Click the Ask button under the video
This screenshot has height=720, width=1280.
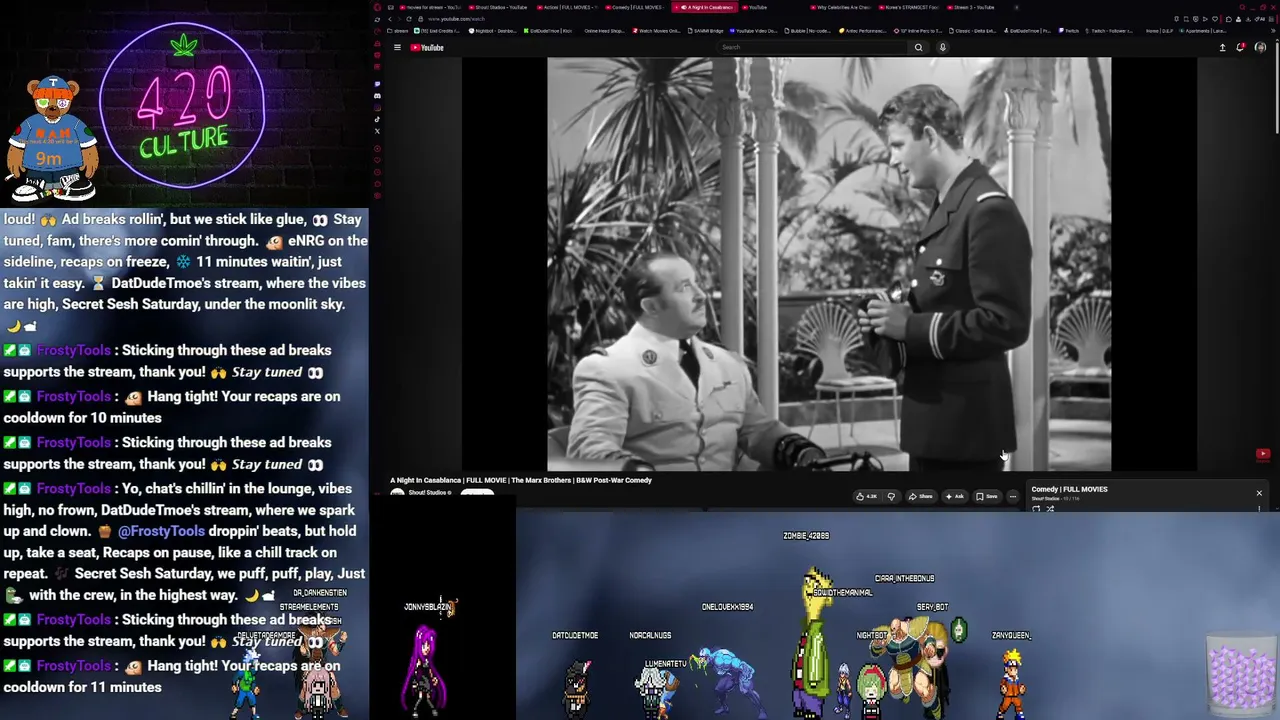click(x=955, y=496)
